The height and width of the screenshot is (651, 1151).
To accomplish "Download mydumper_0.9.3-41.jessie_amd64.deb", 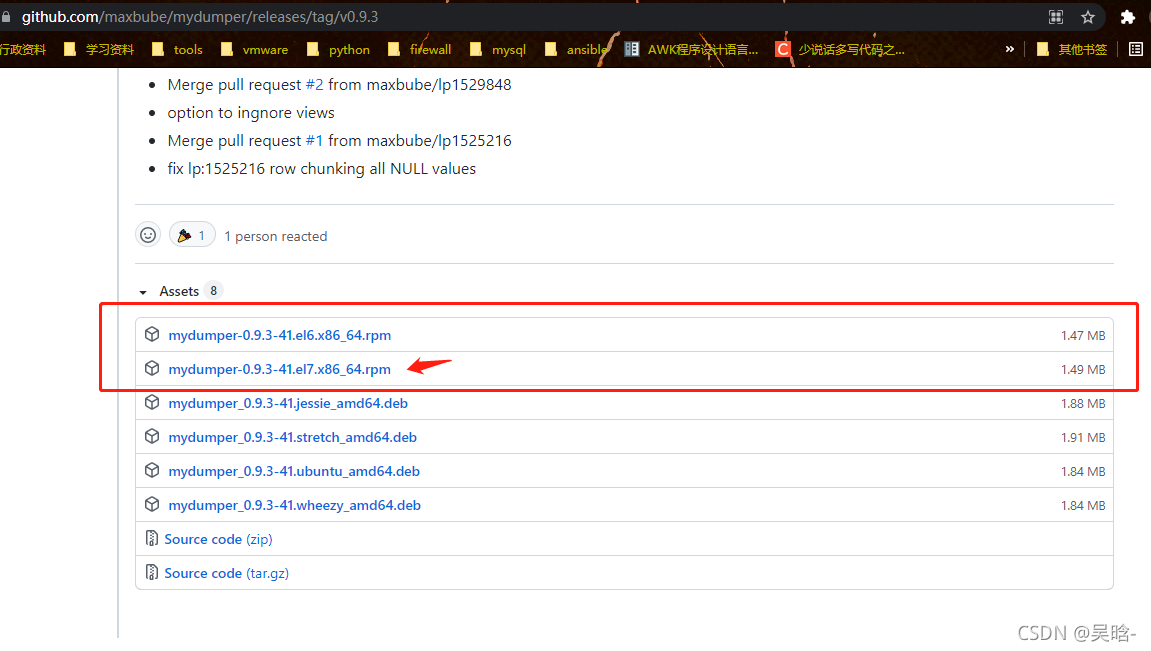I will (x=288, y=403).
